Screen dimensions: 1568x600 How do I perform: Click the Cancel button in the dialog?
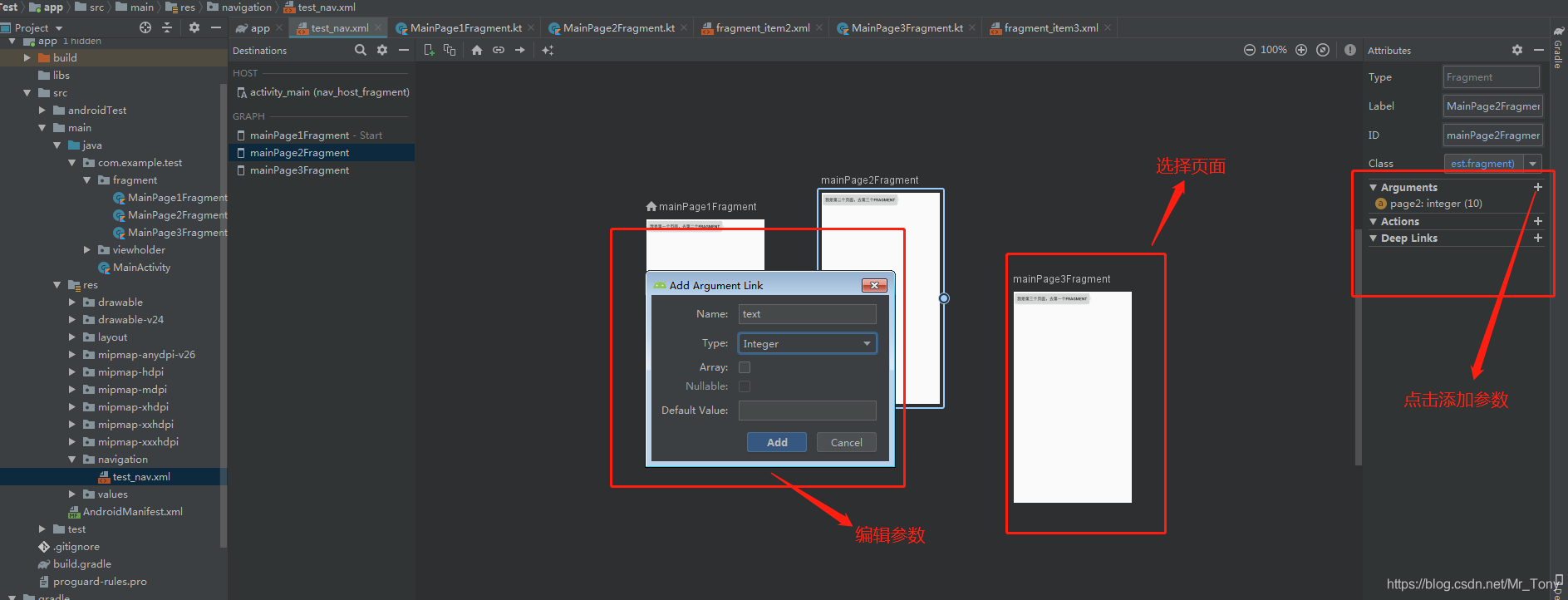(x=847, y=442)
